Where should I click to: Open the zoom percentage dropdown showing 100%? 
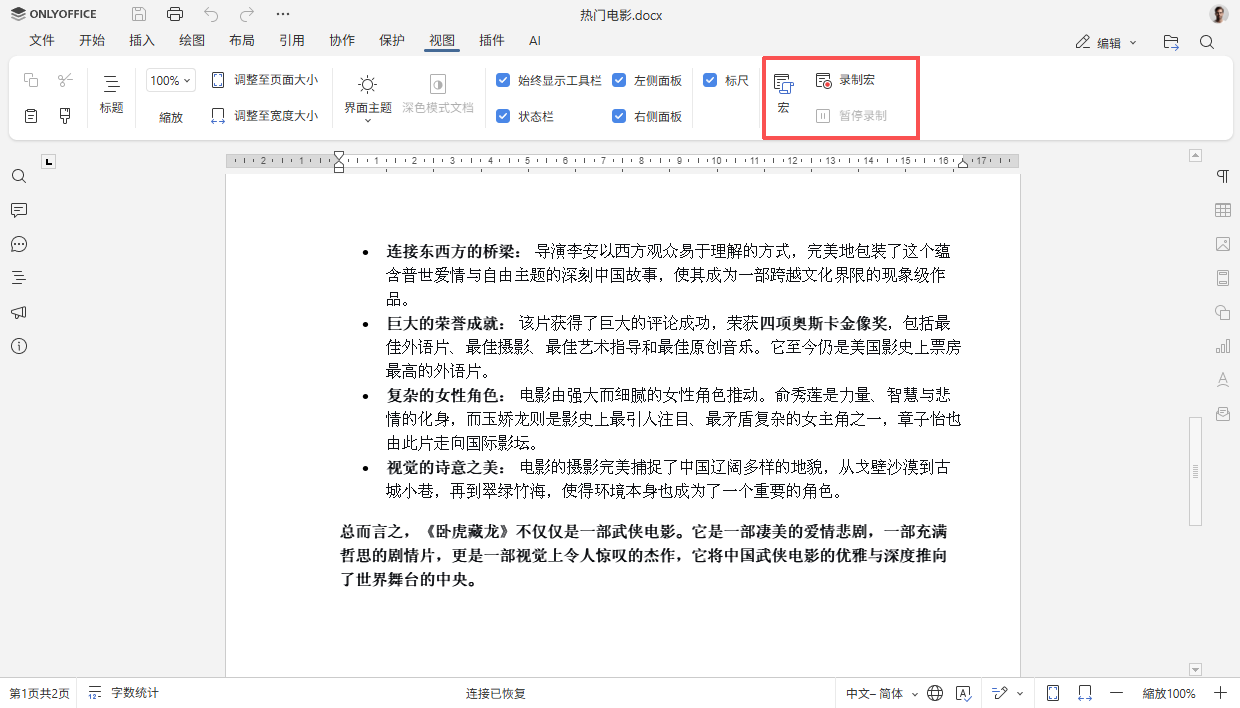[x=170, y=80]
